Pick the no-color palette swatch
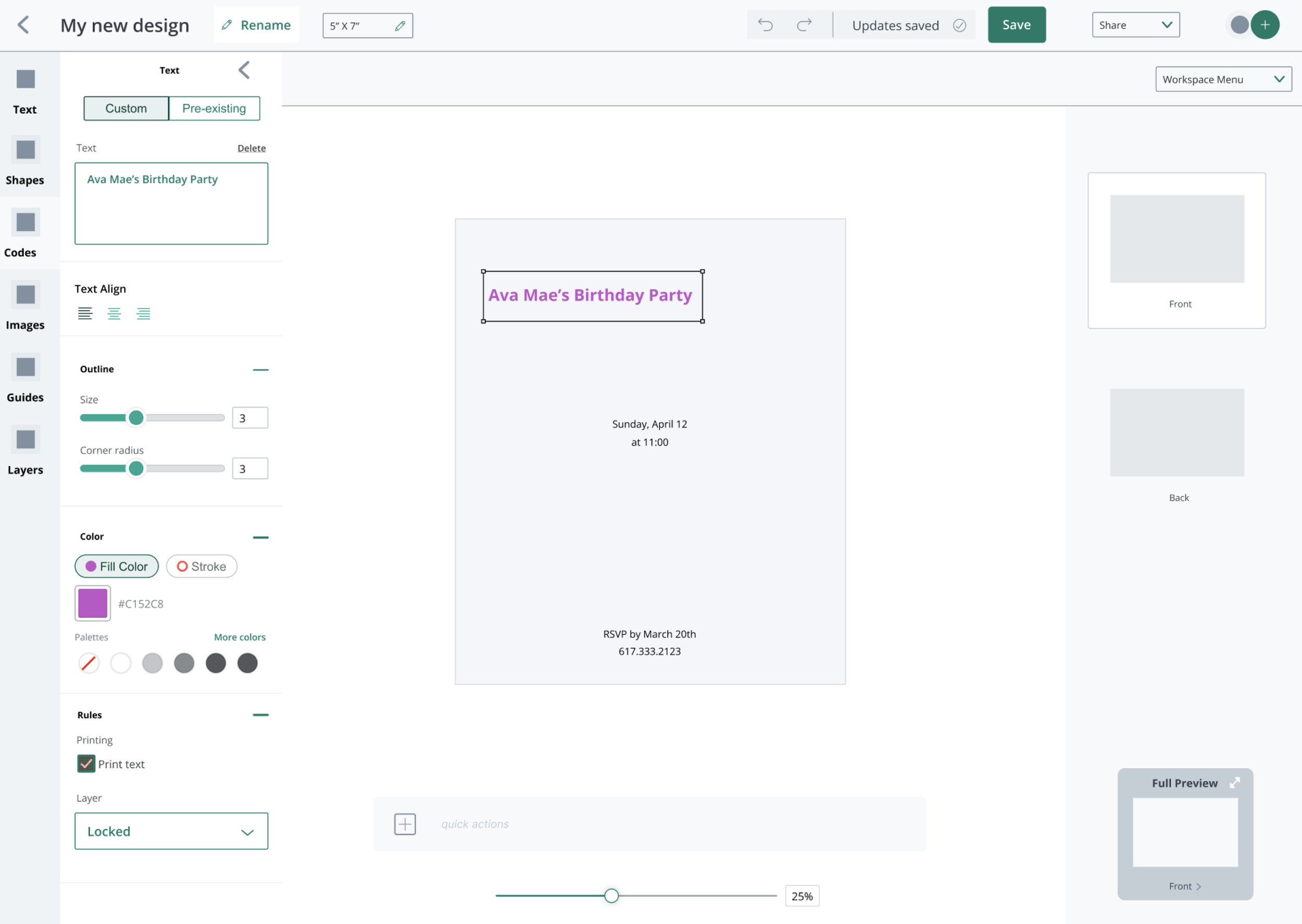Viewport: 1302px width, 924px height. click(89, 663)
